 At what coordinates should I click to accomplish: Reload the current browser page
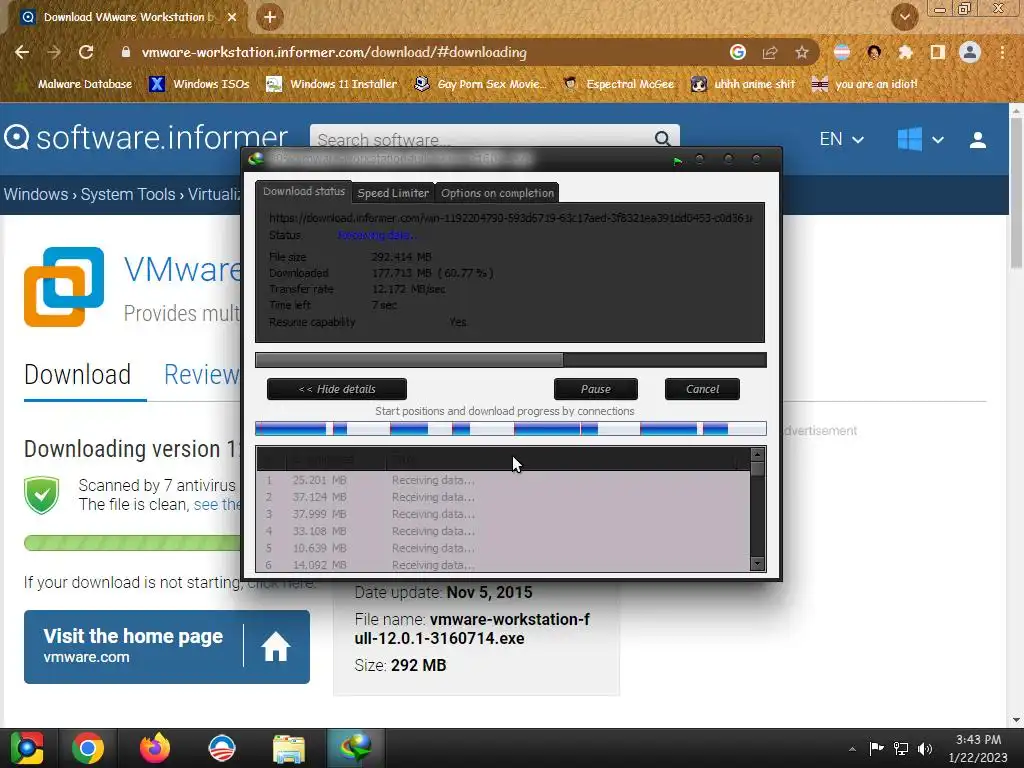[x=86, y=52]
